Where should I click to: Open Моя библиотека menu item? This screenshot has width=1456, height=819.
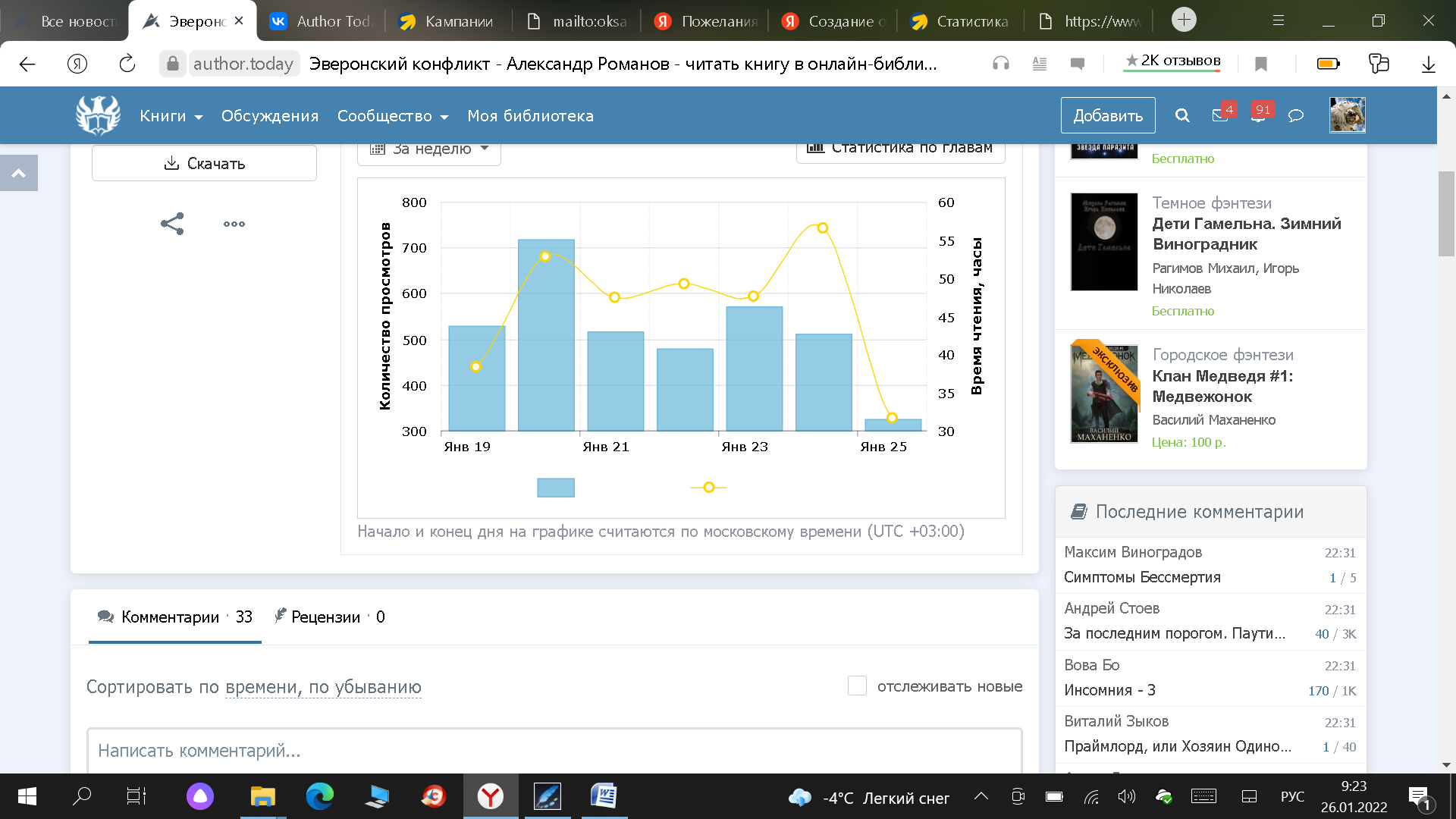point(530,116)
